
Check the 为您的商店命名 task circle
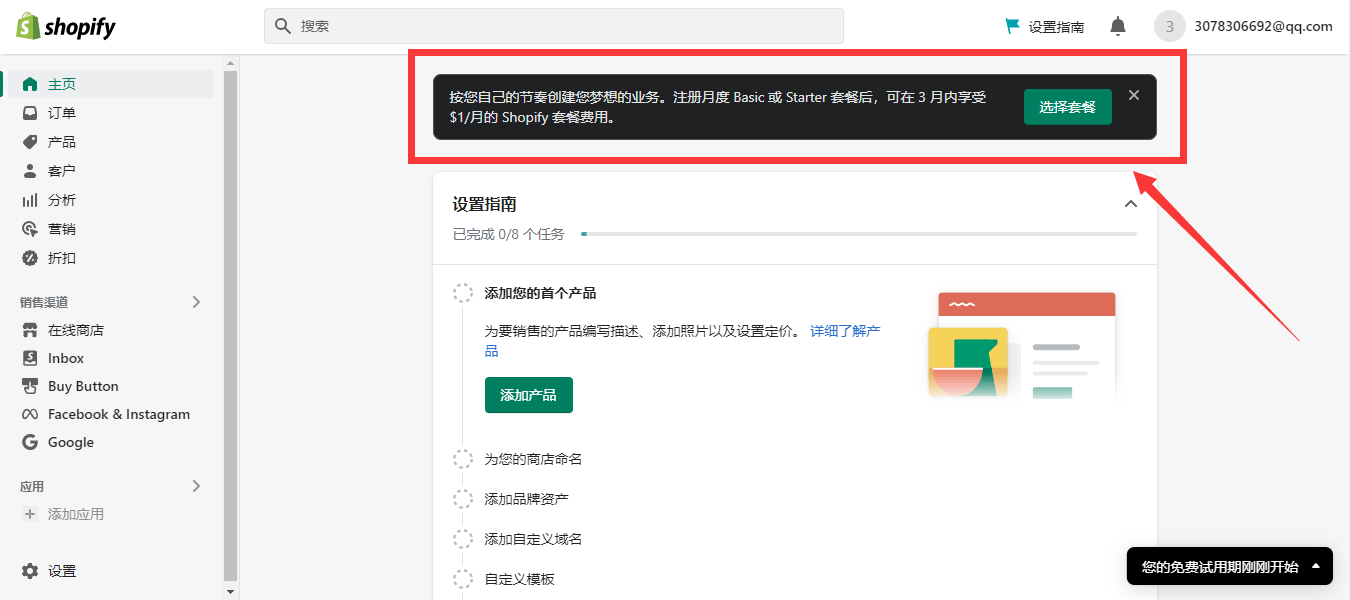pos(463,458)
